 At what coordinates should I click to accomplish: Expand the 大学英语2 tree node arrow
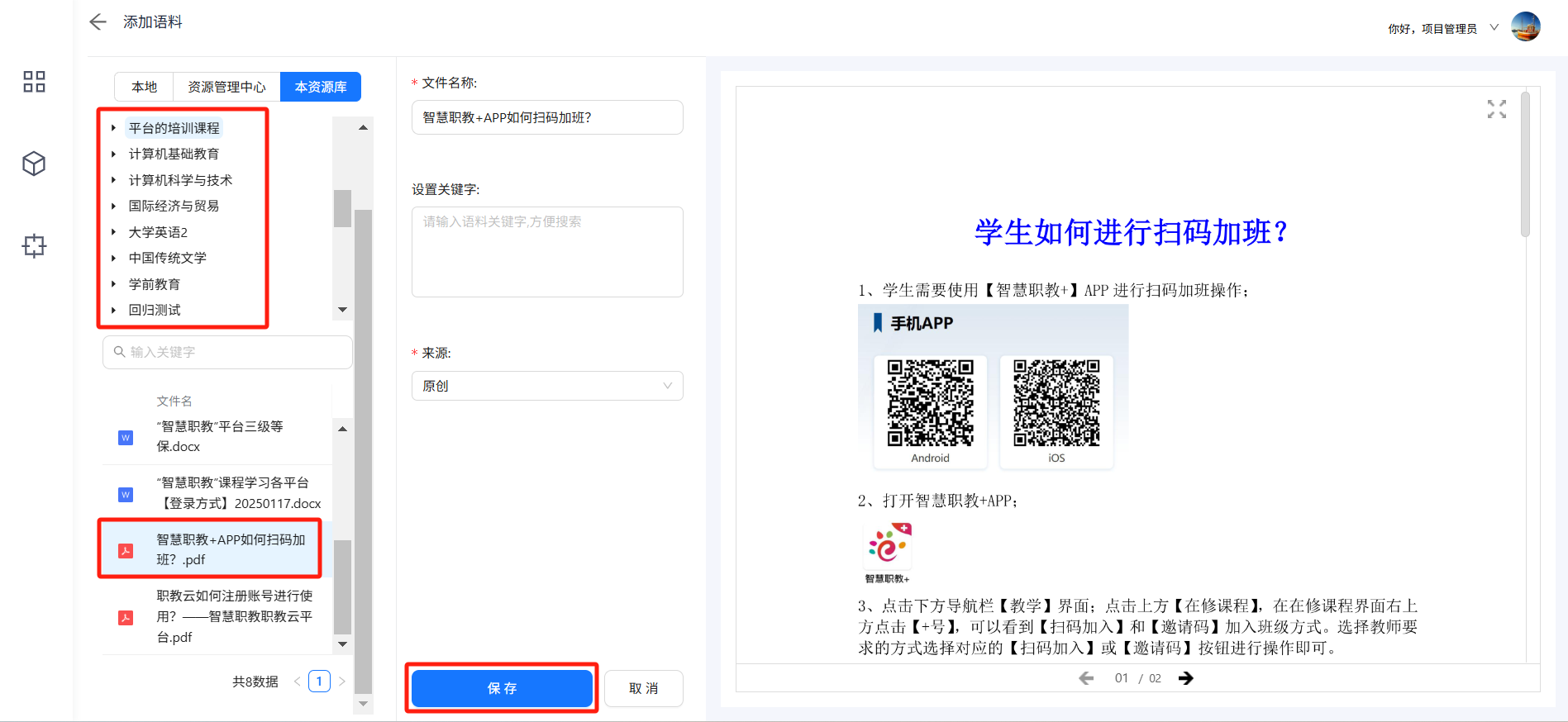click(x=114, y=232)
